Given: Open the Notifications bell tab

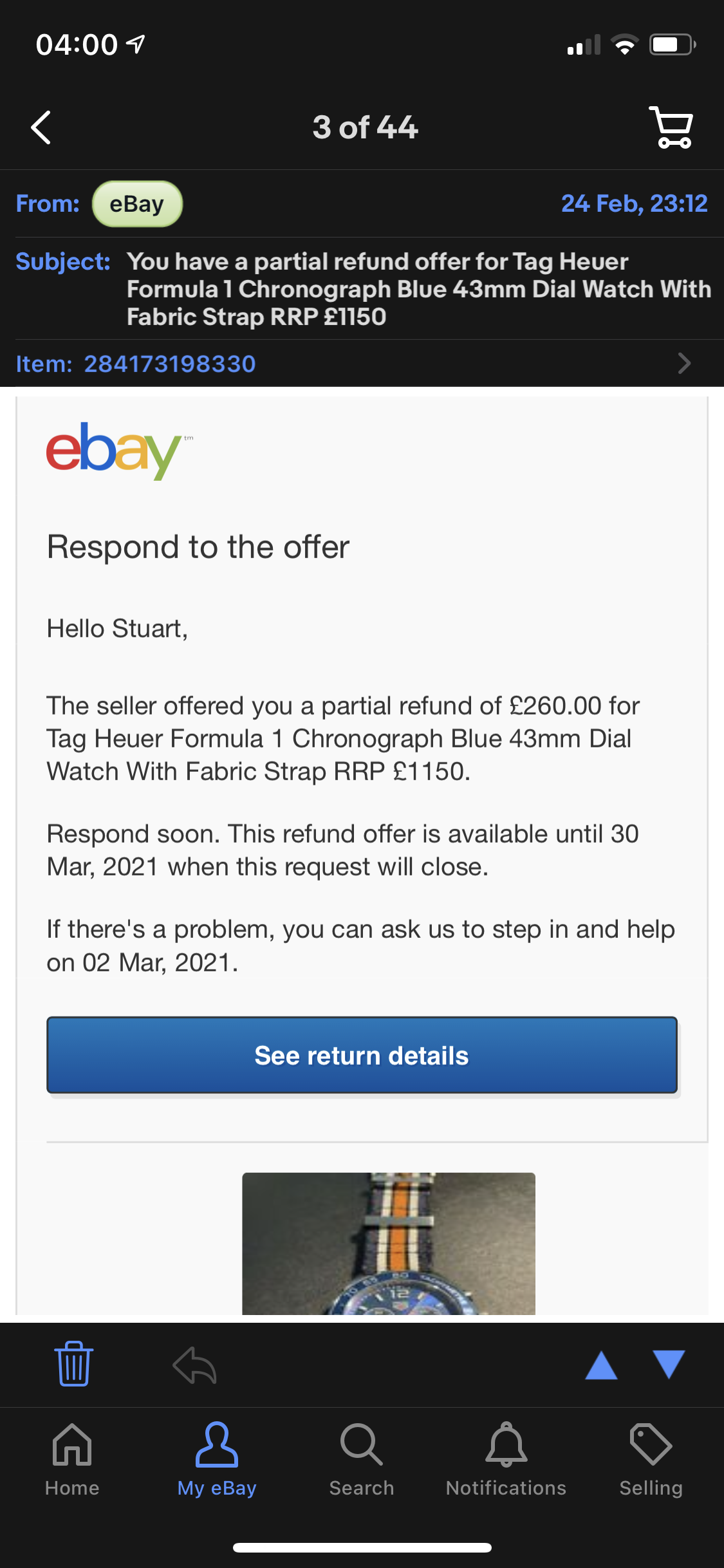Looking at the screenshot, I should (506, 1460).
